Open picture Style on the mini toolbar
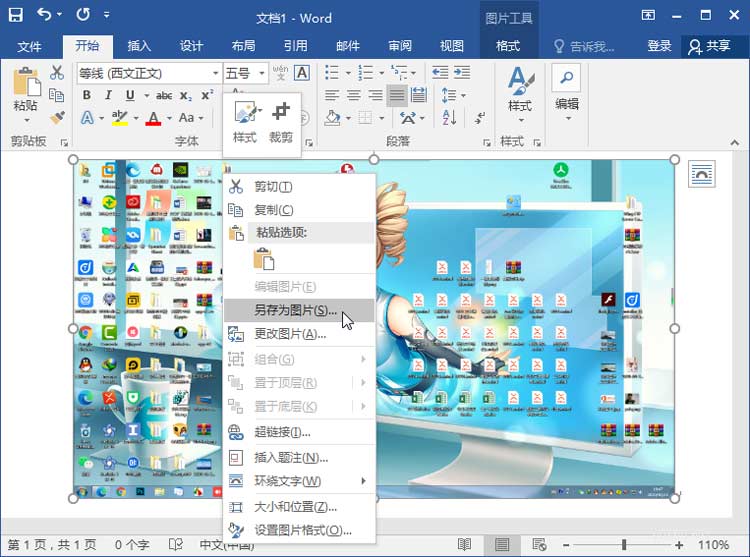750x557 pixels. (245, 123)
